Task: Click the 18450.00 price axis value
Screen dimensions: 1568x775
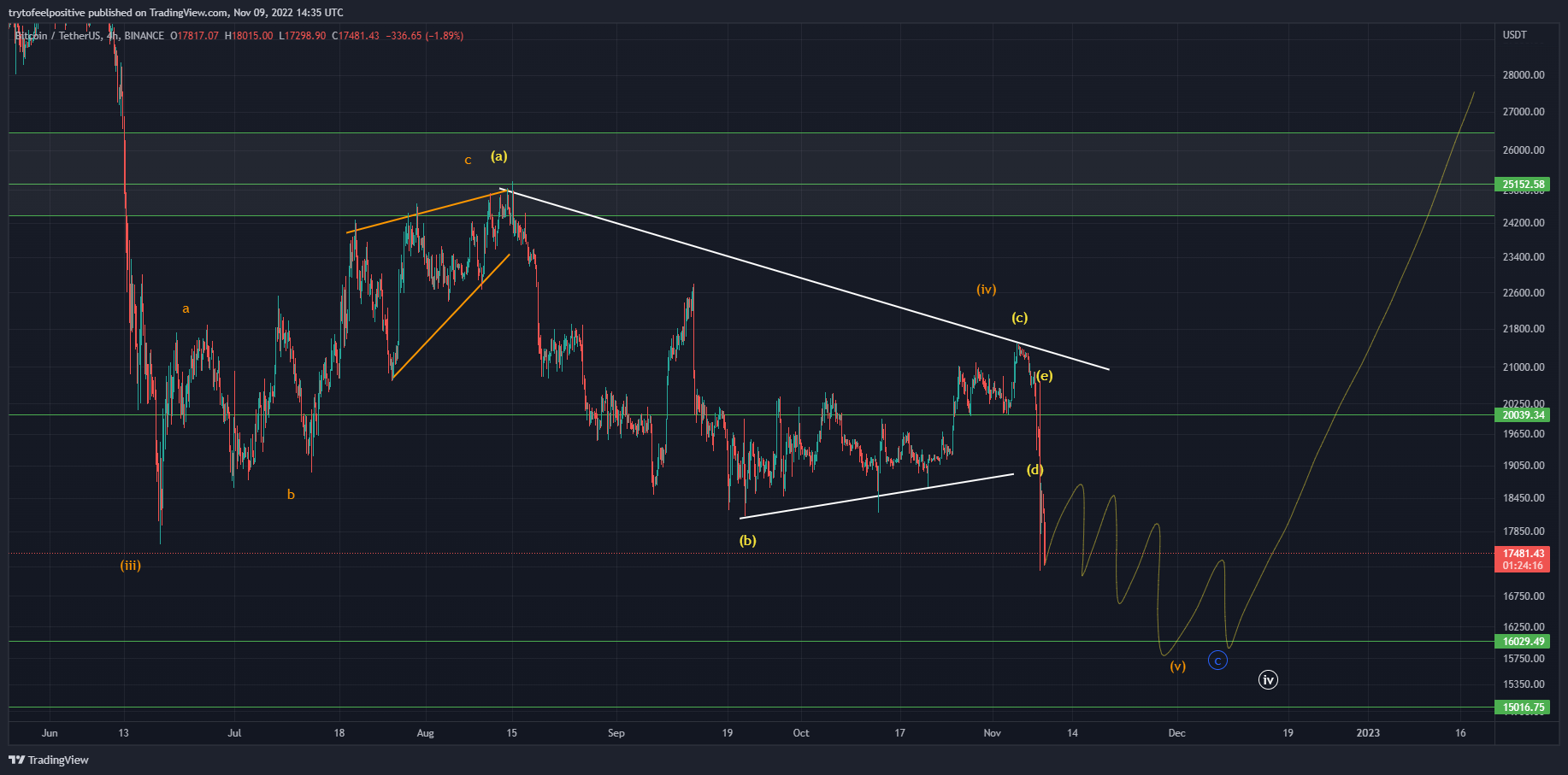Action: click(x=1524, y=498)
